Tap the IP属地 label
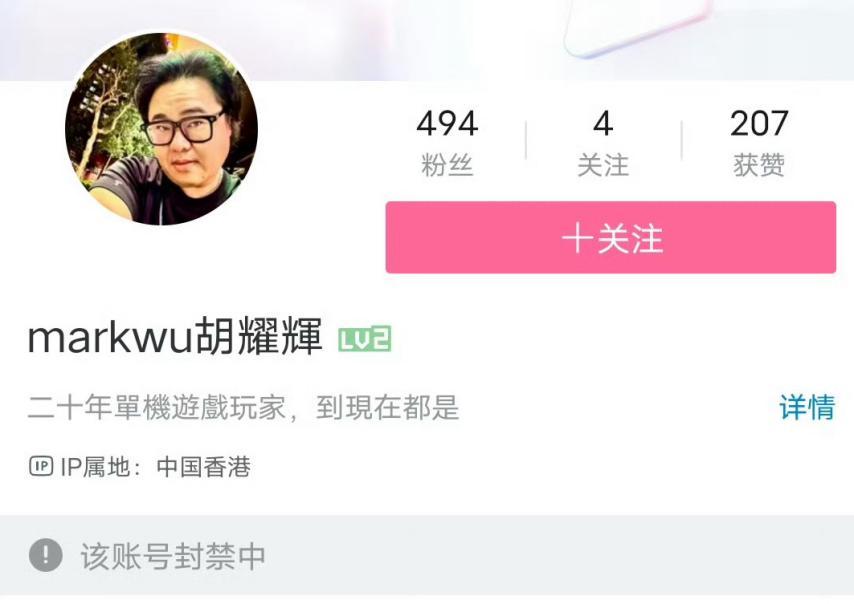This screenshot has width=854, height=604. point(95,467)
